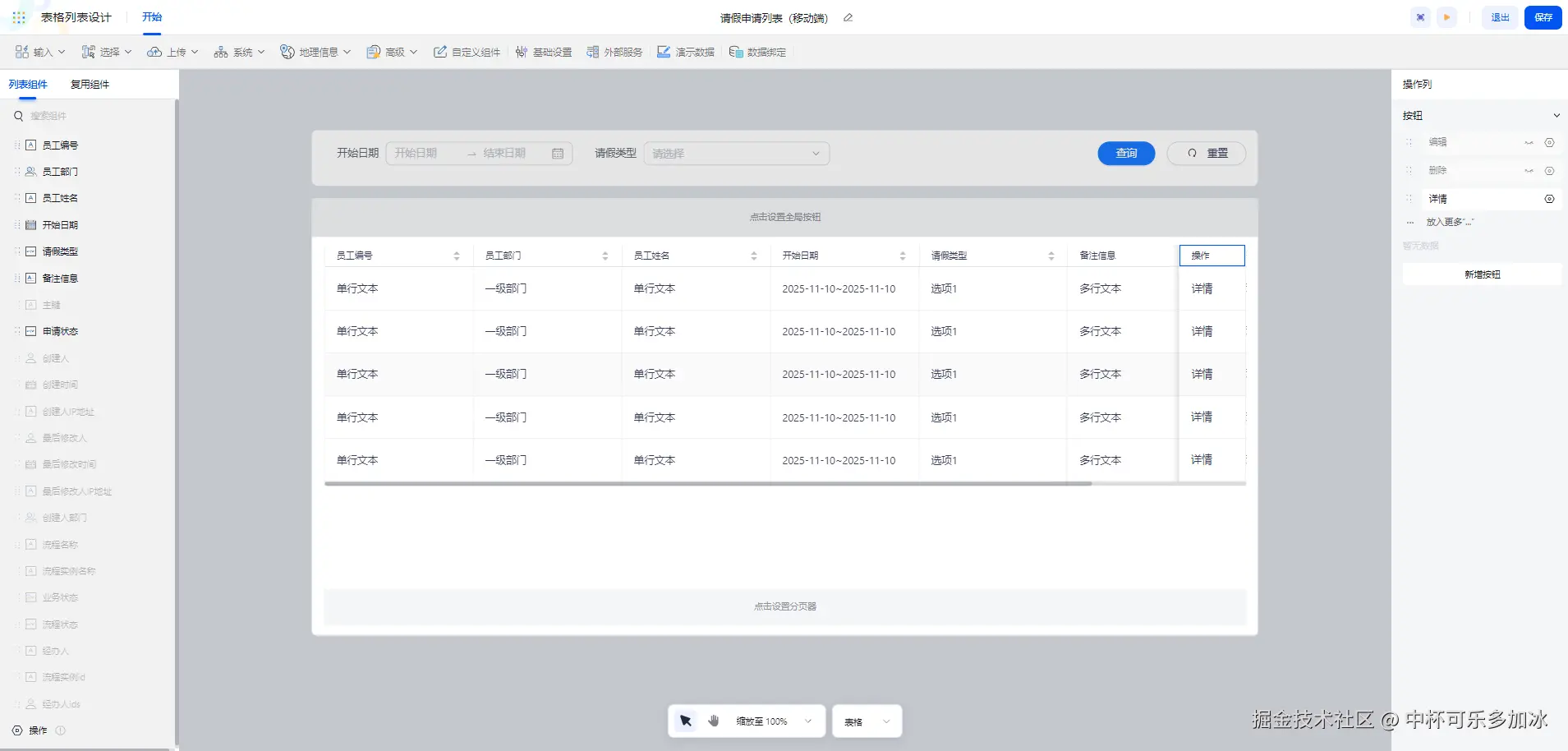
Task: Open settings gear for 详情 button
Action: click(1549, 199)
